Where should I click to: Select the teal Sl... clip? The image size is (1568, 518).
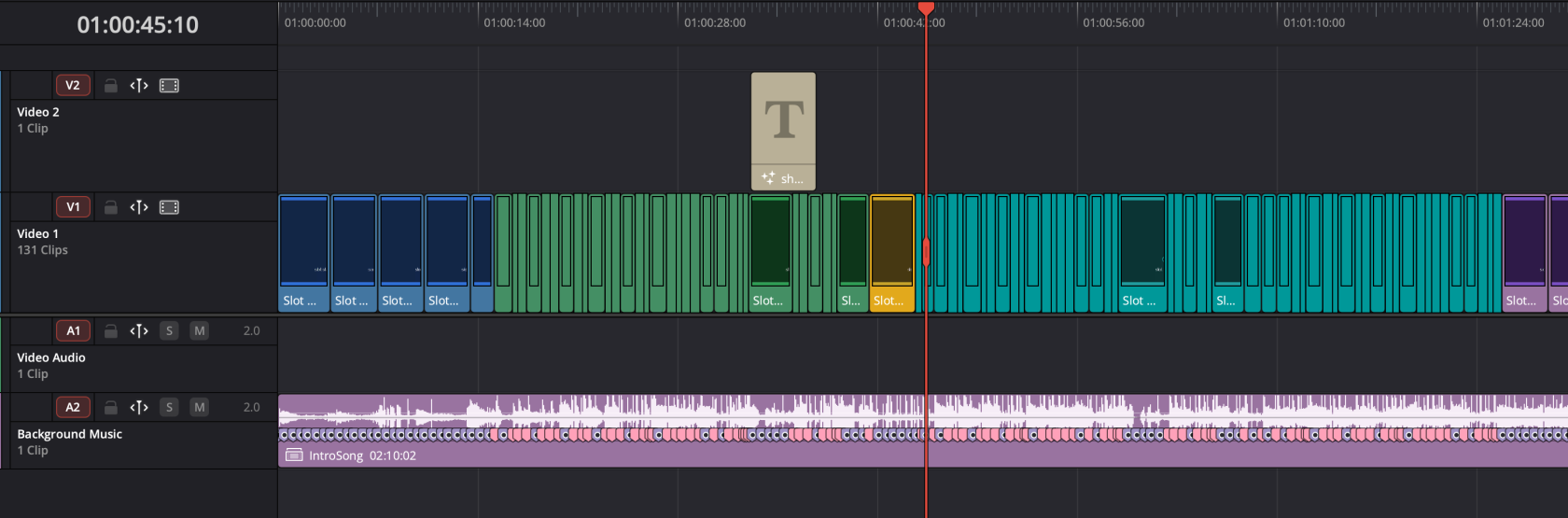1227,252
